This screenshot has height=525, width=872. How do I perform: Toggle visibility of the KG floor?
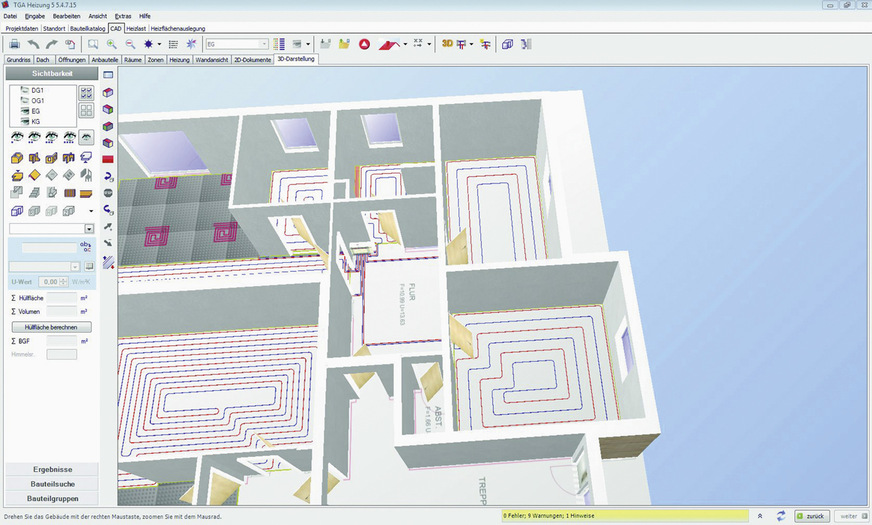pyautogui.click(x=22, y=121)
